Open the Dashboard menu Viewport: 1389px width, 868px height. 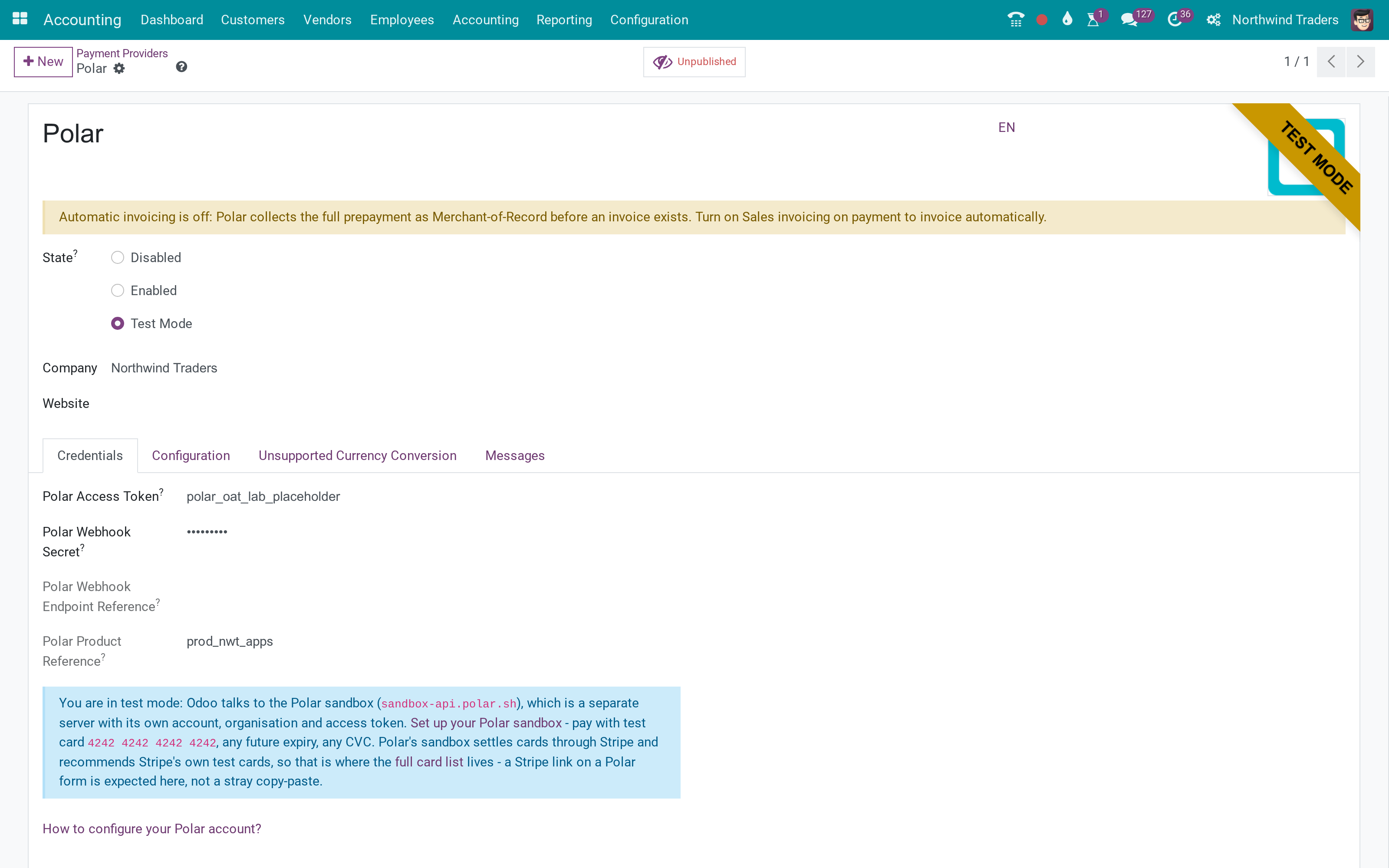171,20
